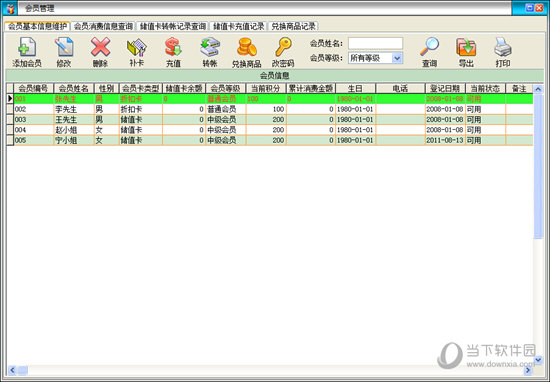The height and width of the screenshot is (382, 550).
Task: Focus the 会员姓名 input field
Action: [x=375, y=43]
